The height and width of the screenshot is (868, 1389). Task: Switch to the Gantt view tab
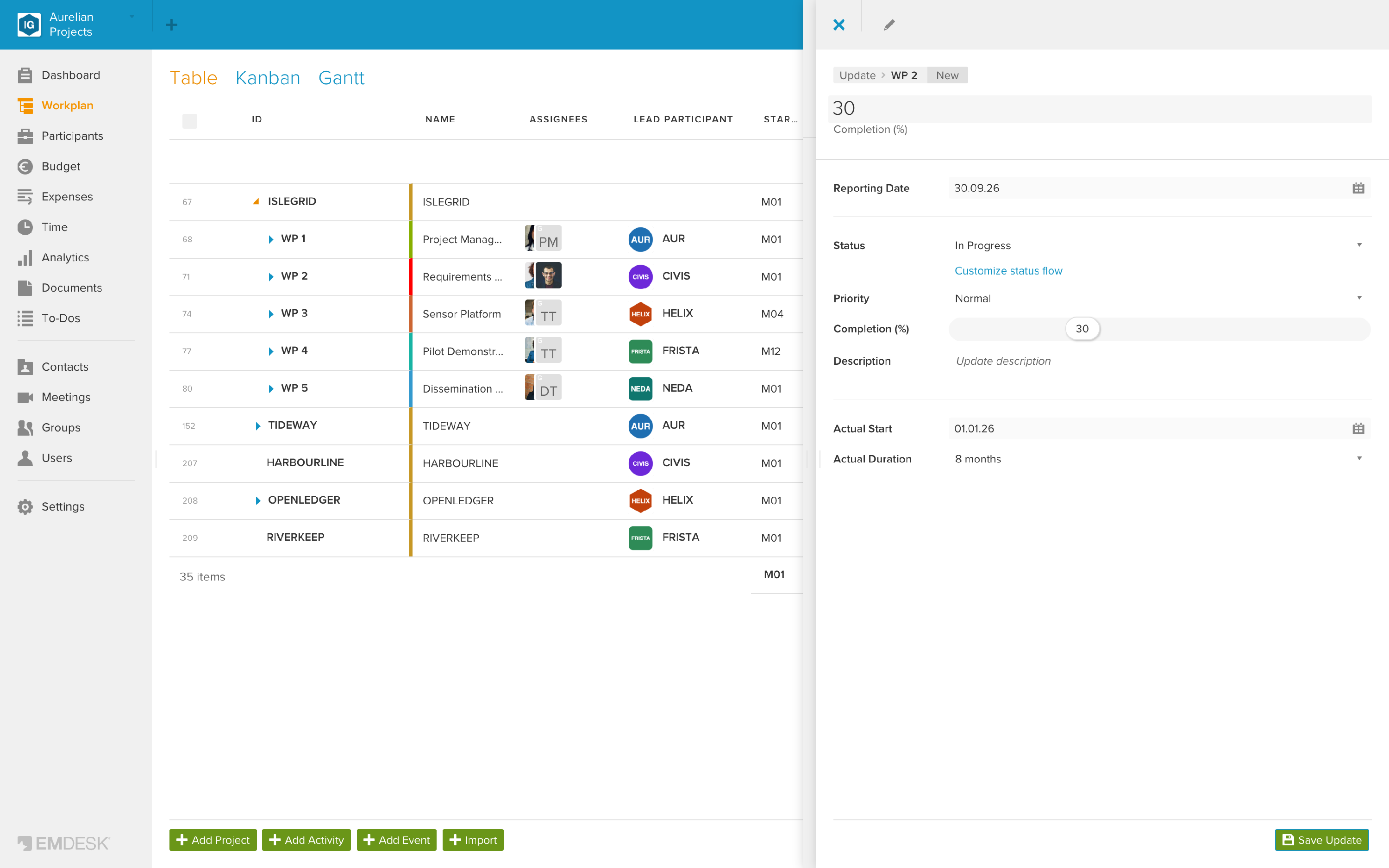pyautogui.click(x=341, y=78)
